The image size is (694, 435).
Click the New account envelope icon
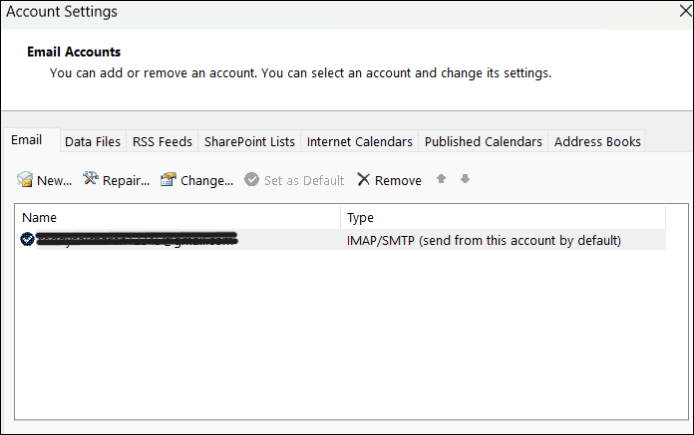[25, 180]
